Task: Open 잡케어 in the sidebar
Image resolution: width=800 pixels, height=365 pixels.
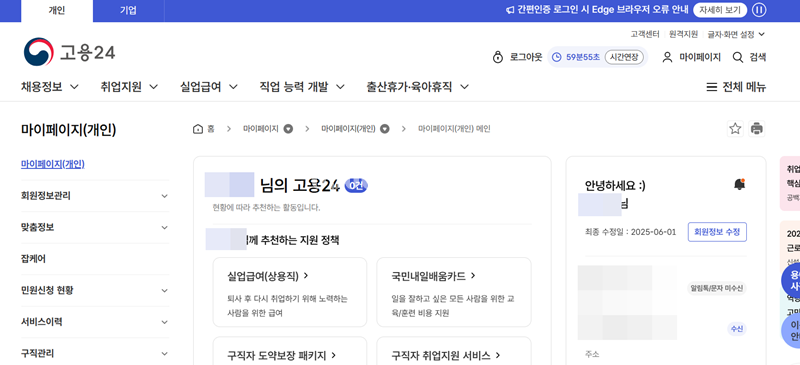Action: pyautogui.click(x=33, y=259)
